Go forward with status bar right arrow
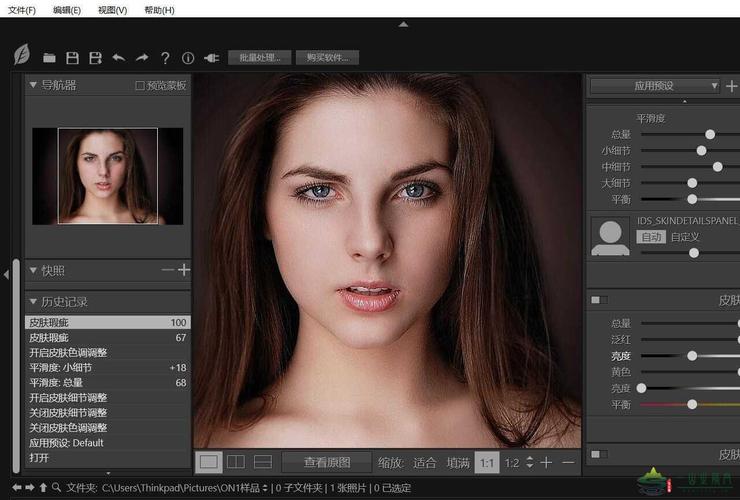The image size is (740, 500). (30, 487)
